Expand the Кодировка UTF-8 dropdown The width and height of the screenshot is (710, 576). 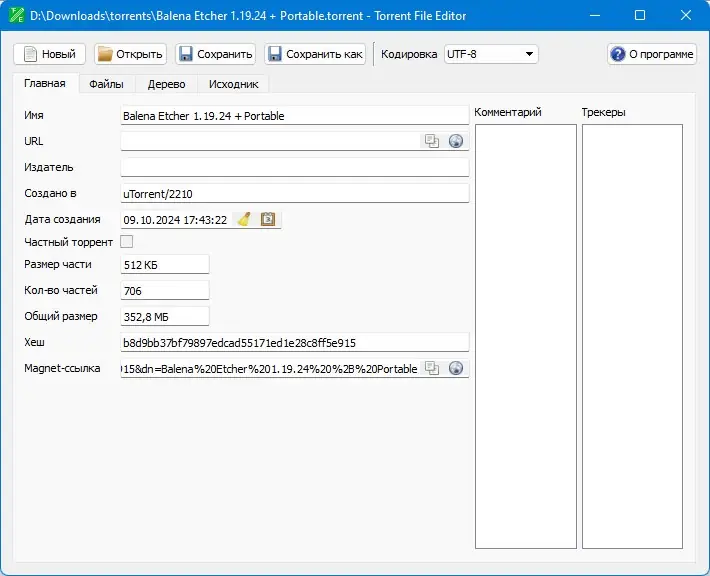[491, 54]
